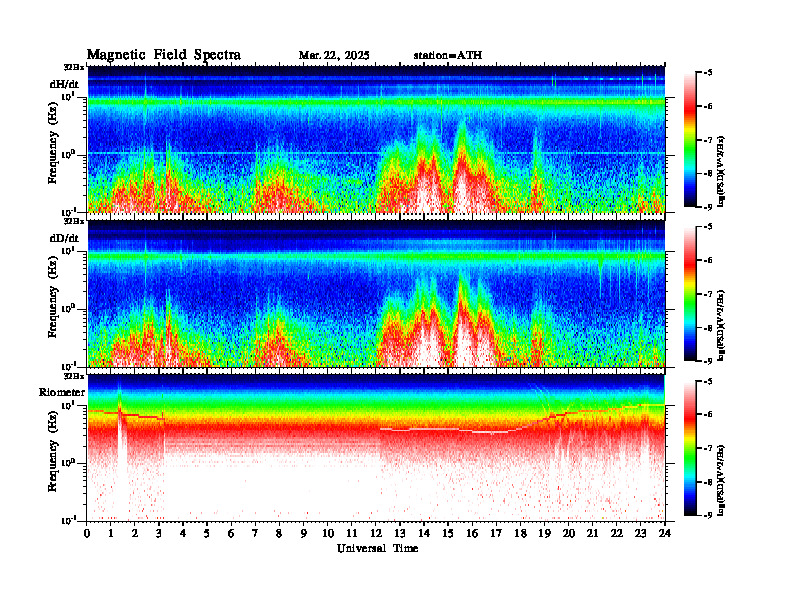Click the "-5" tick on dH/dt color scale
The height and width of the screenshot is (612, 792).
tap(708, 73)
